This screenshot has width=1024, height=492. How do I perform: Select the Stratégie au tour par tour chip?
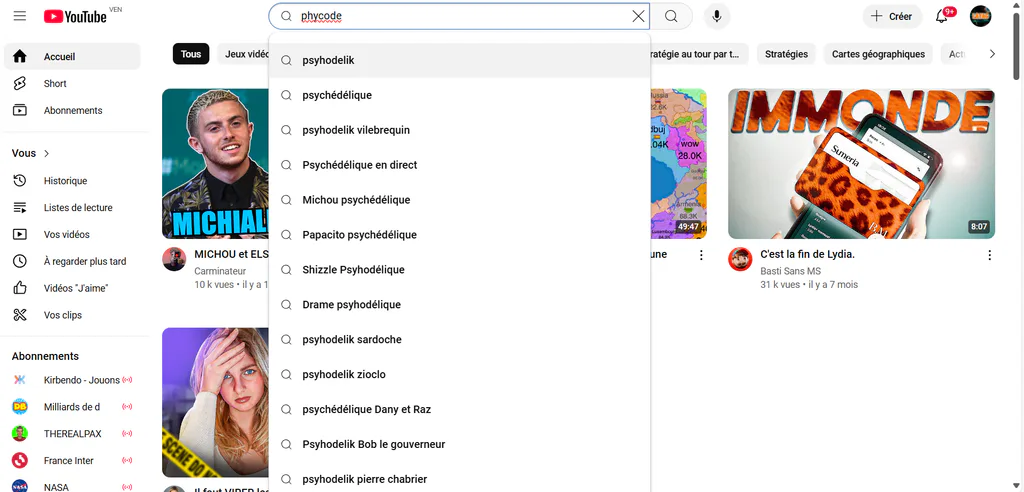pos(699,54)
